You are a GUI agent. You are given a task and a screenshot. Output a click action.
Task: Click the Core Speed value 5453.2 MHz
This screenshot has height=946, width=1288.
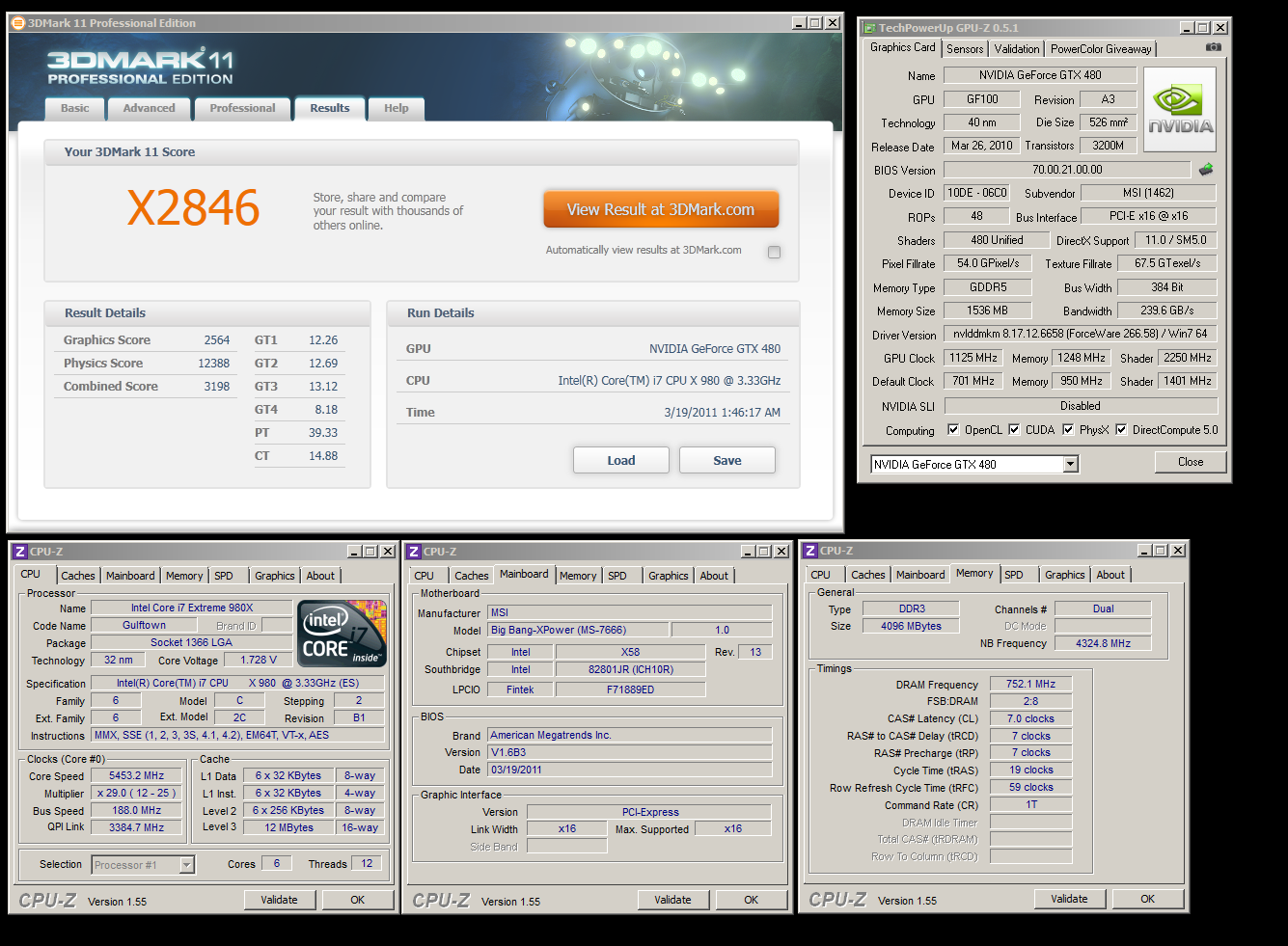click(136, 775)
